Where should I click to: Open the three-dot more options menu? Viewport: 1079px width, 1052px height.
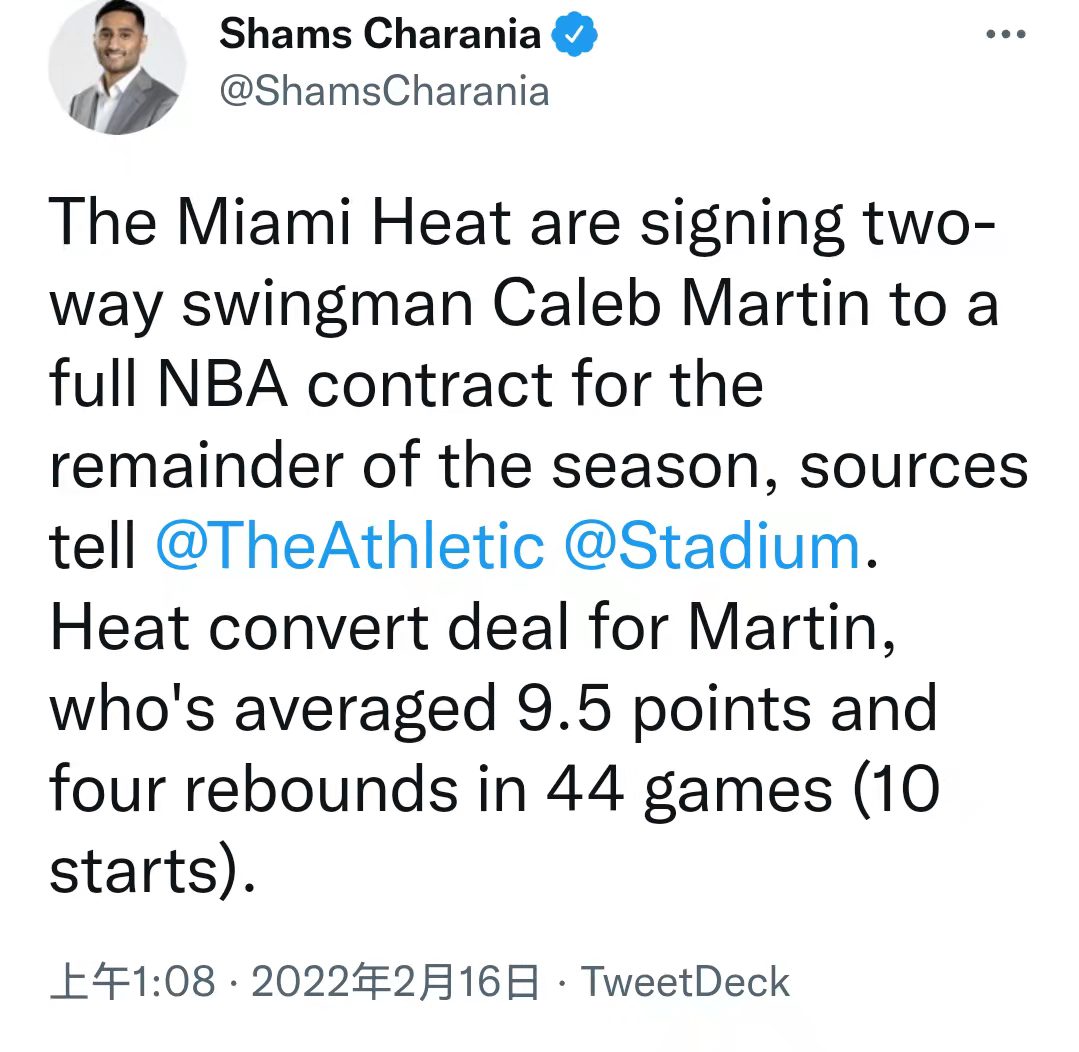coord(1005,34)
